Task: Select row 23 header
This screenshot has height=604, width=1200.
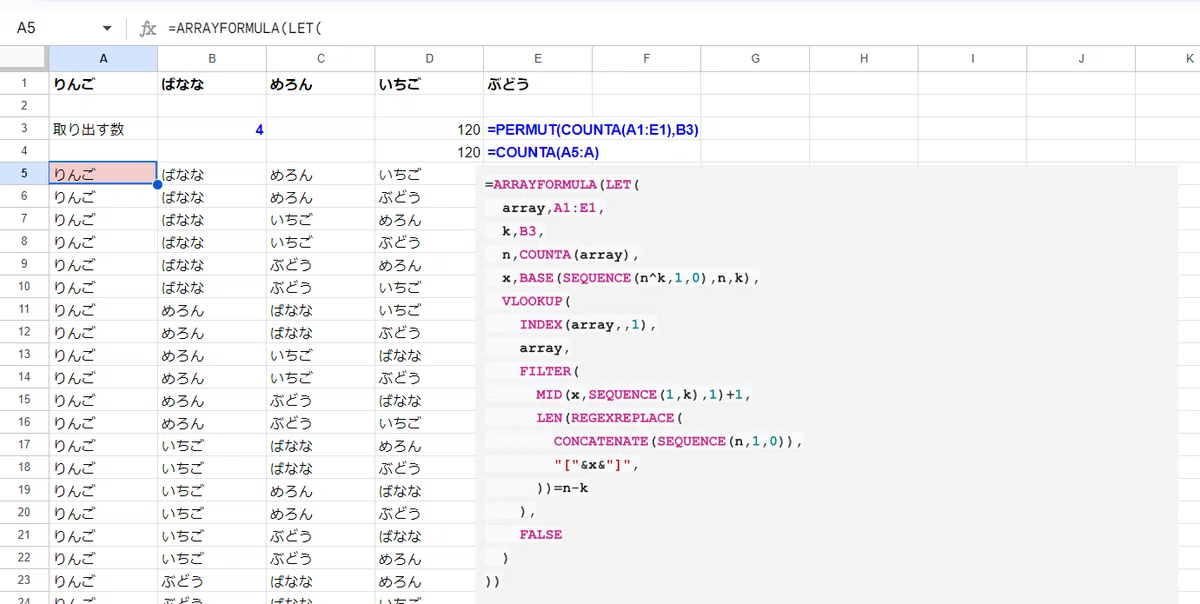Action: pyautogui.click(x=24, y=581)
